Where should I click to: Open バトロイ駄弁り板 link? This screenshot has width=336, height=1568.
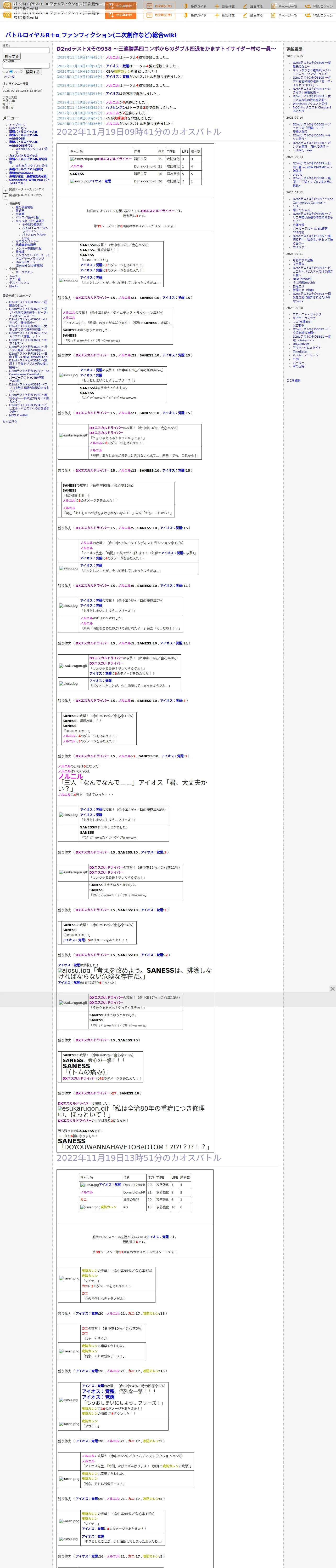click(x=27, y=217)
